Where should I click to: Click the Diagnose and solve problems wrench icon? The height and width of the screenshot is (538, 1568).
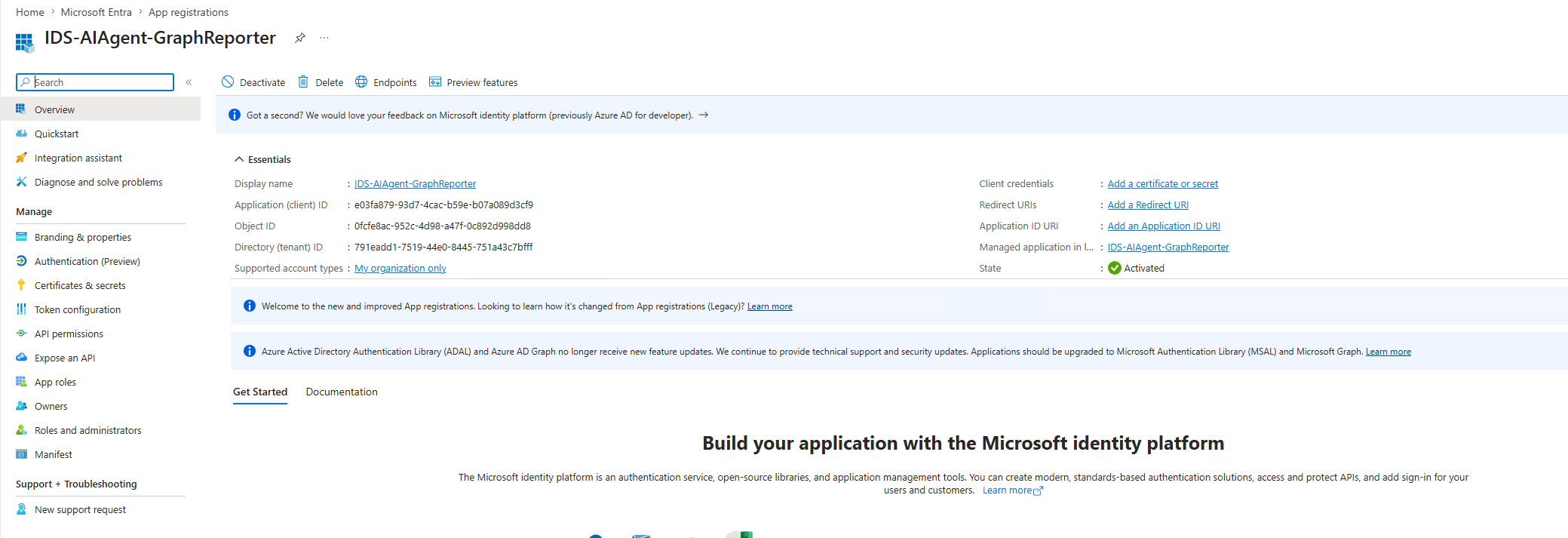tap(21, 181)
